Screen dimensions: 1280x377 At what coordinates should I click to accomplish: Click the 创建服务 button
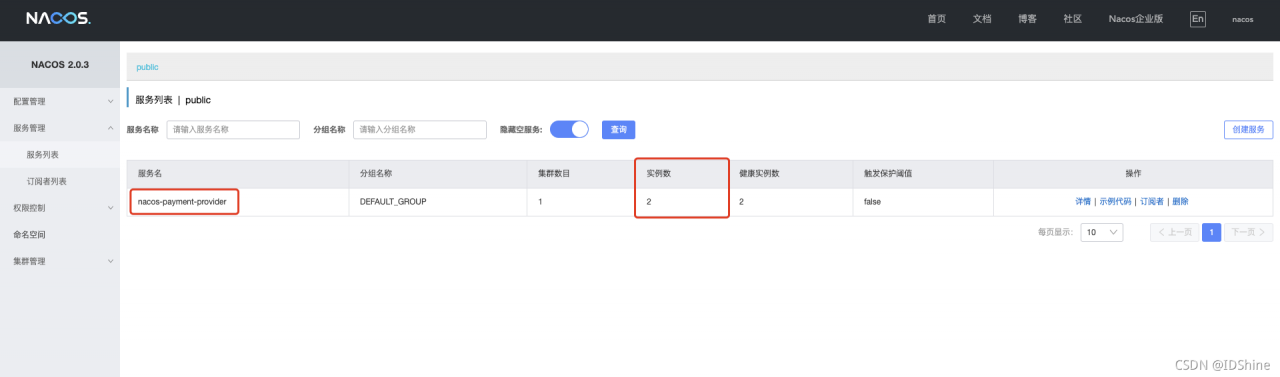point(1248,129)
